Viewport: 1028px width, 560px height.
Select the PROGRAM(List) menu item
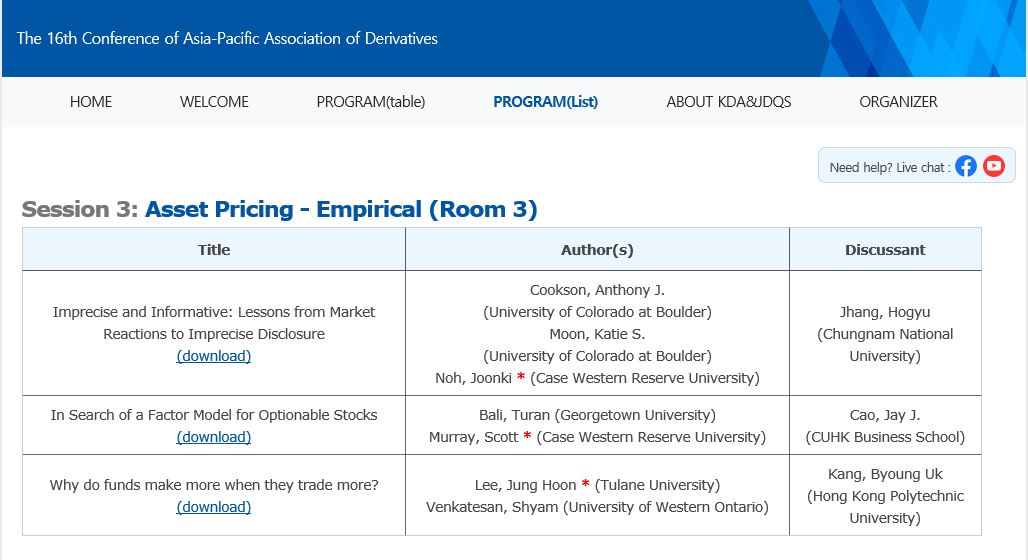pyautogui.click(x=545, y=102)
